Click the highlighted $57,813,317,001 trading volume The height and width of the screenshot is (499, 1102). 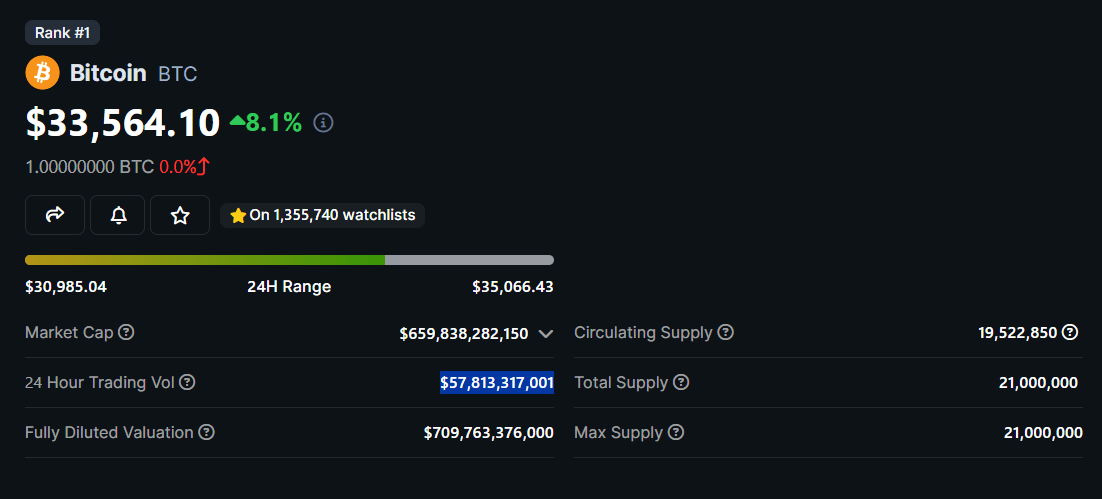click(x=497, y=382)
